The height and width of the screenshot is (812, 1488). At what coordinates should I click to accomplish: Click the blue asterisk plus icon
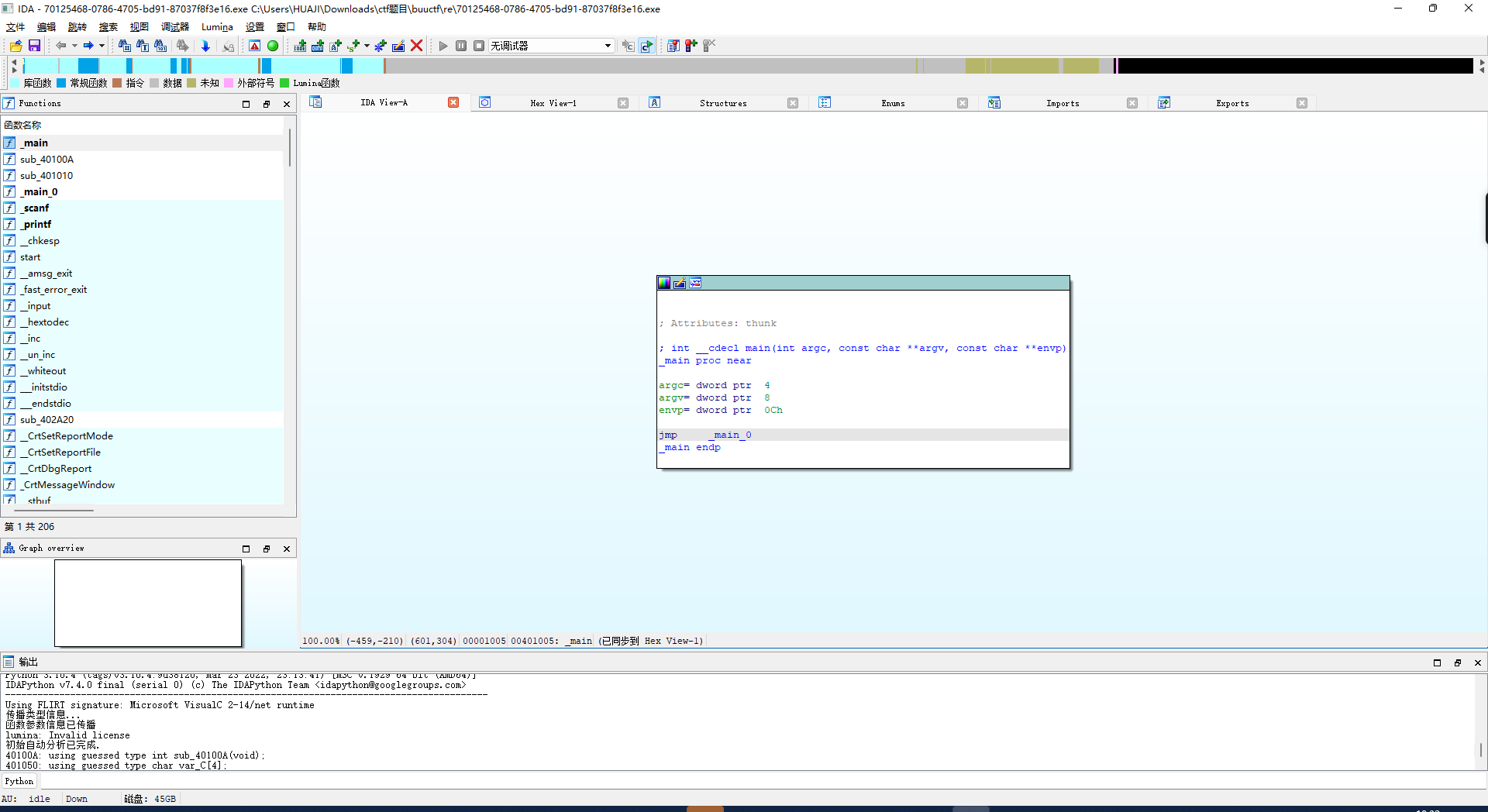381,46
